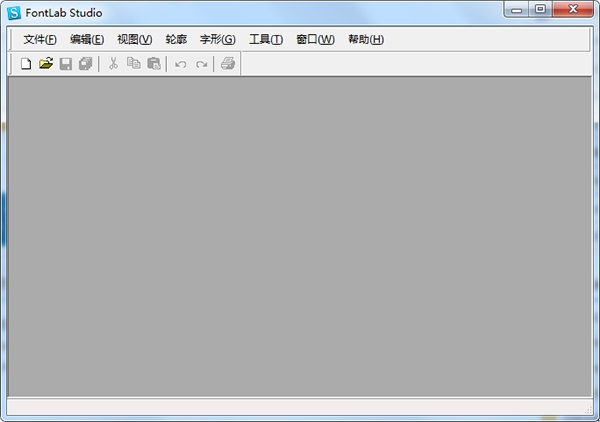Viewport: 600px width, 422px height.
Task: Open the 轮廓 menu
Action: pyautogui.click(x=176, y=39)
